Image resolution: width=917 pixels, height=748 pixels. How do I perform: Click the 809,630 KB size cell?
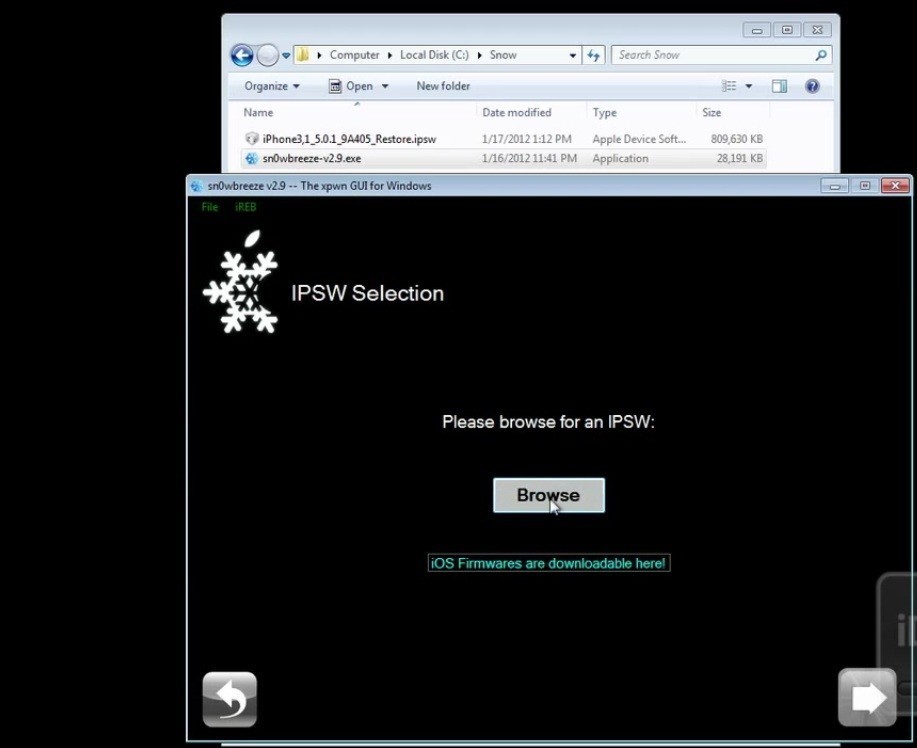pos(737,139)
